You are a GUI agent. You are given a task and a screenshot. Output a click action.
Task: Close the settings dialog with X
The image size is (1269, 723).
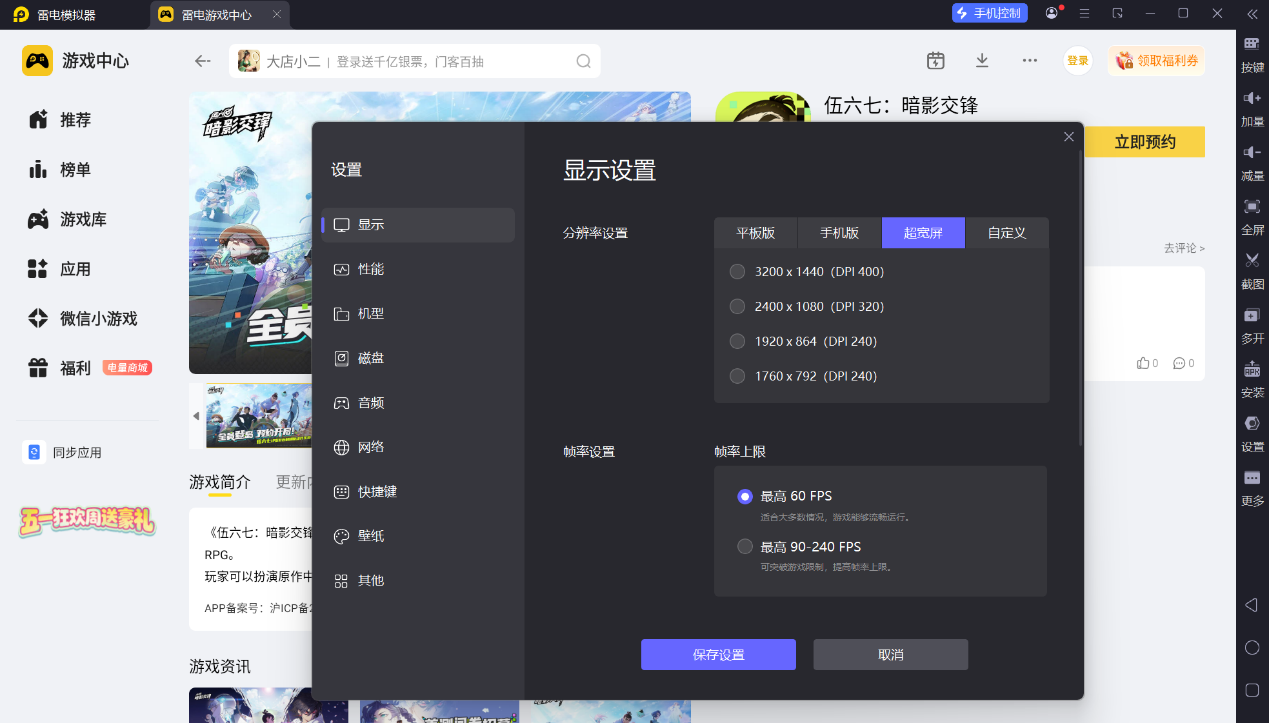(1069, 137)
